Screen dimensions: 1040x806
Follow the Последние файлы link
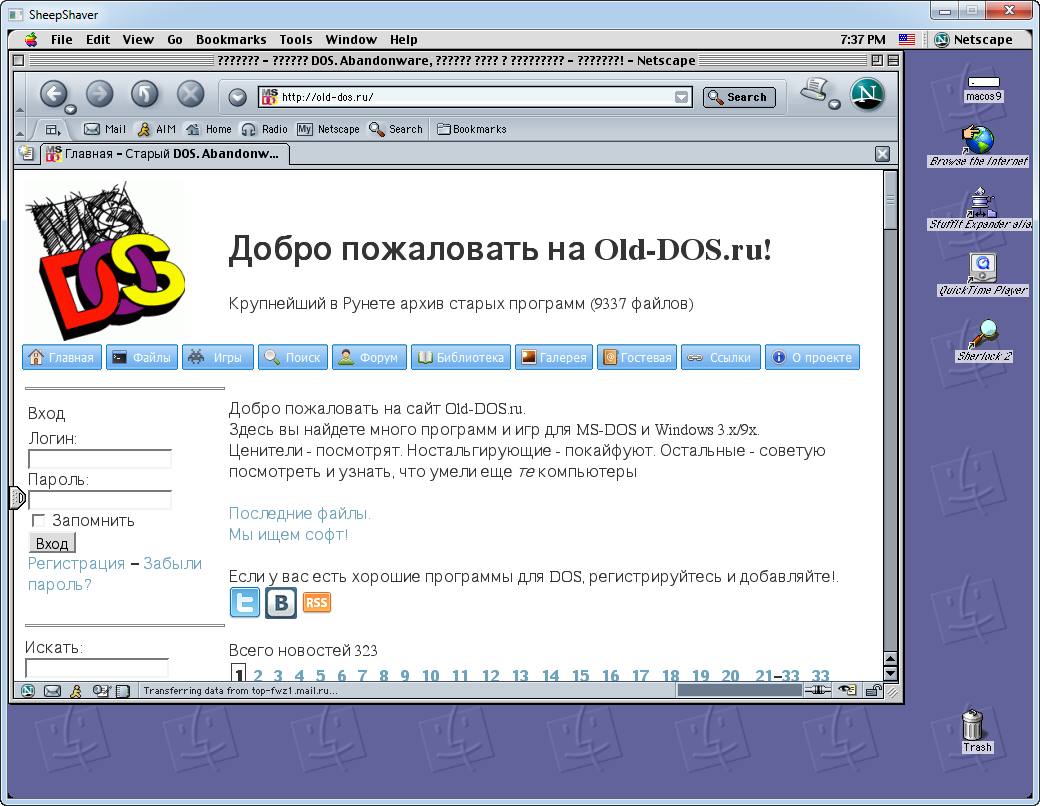click(x=299, y=513)
